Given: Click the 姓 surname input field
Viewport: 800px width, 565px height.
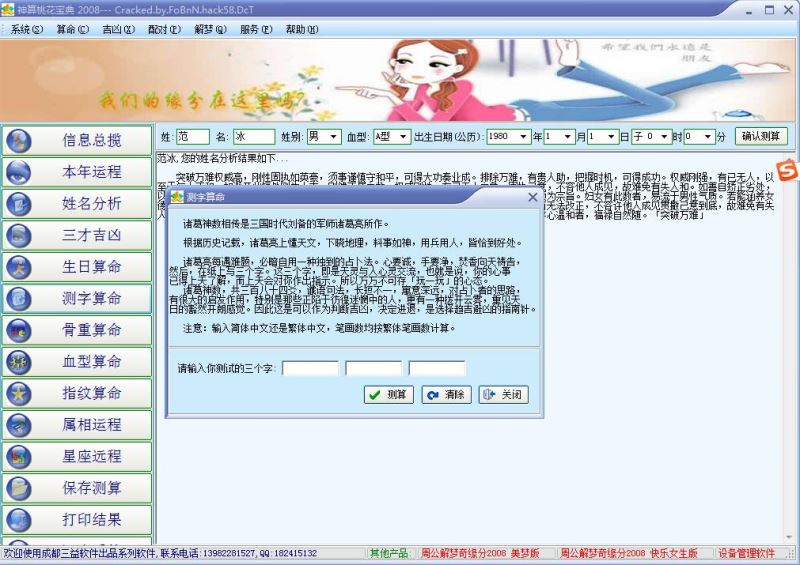Looking at the screenshot, I should [x=193, y=137].
